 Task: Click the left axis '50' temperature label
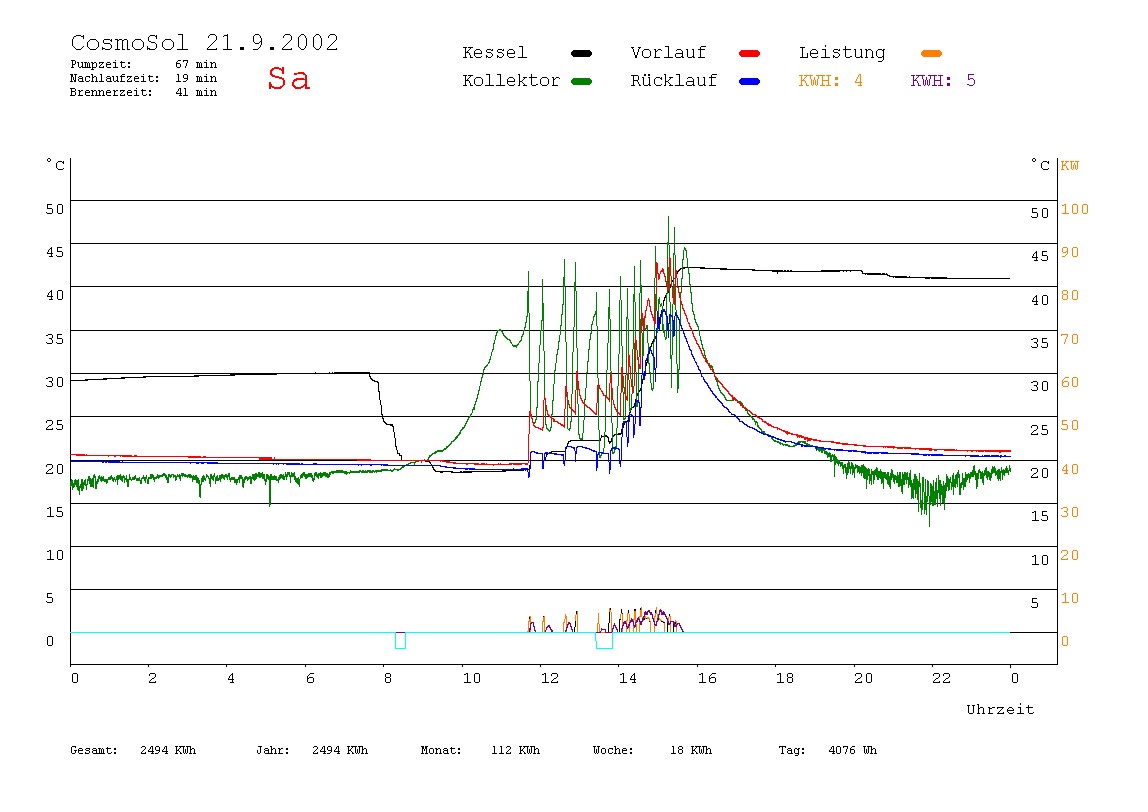(55, 209)
